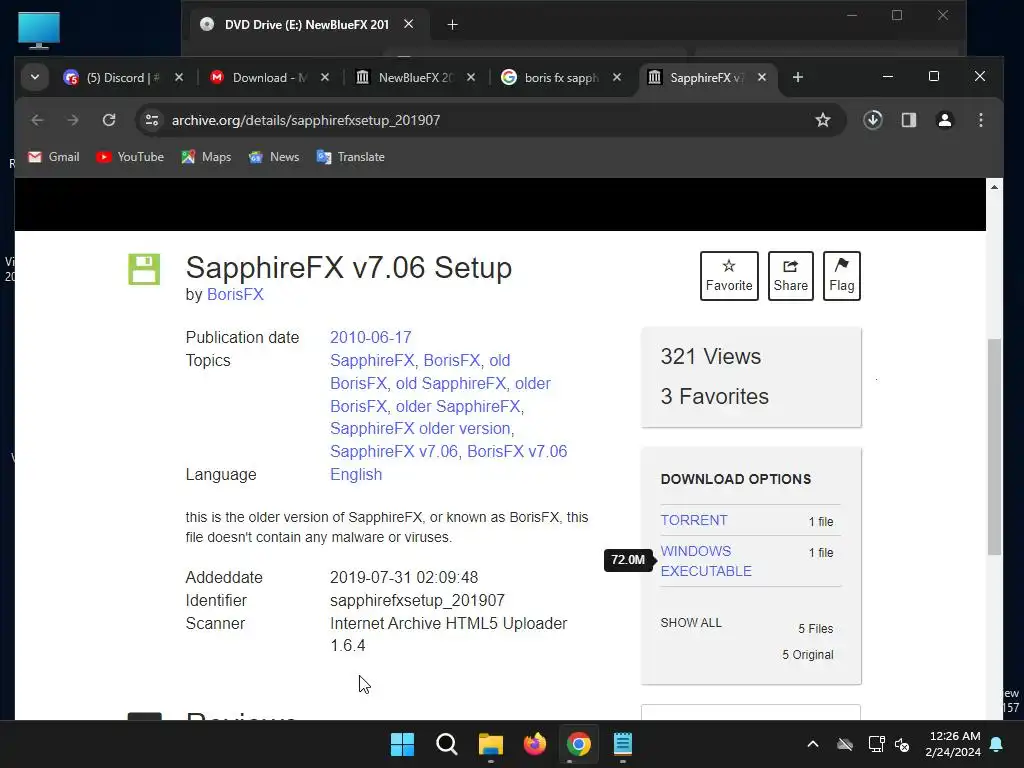View site information icon in address bar

click(152, 120)
